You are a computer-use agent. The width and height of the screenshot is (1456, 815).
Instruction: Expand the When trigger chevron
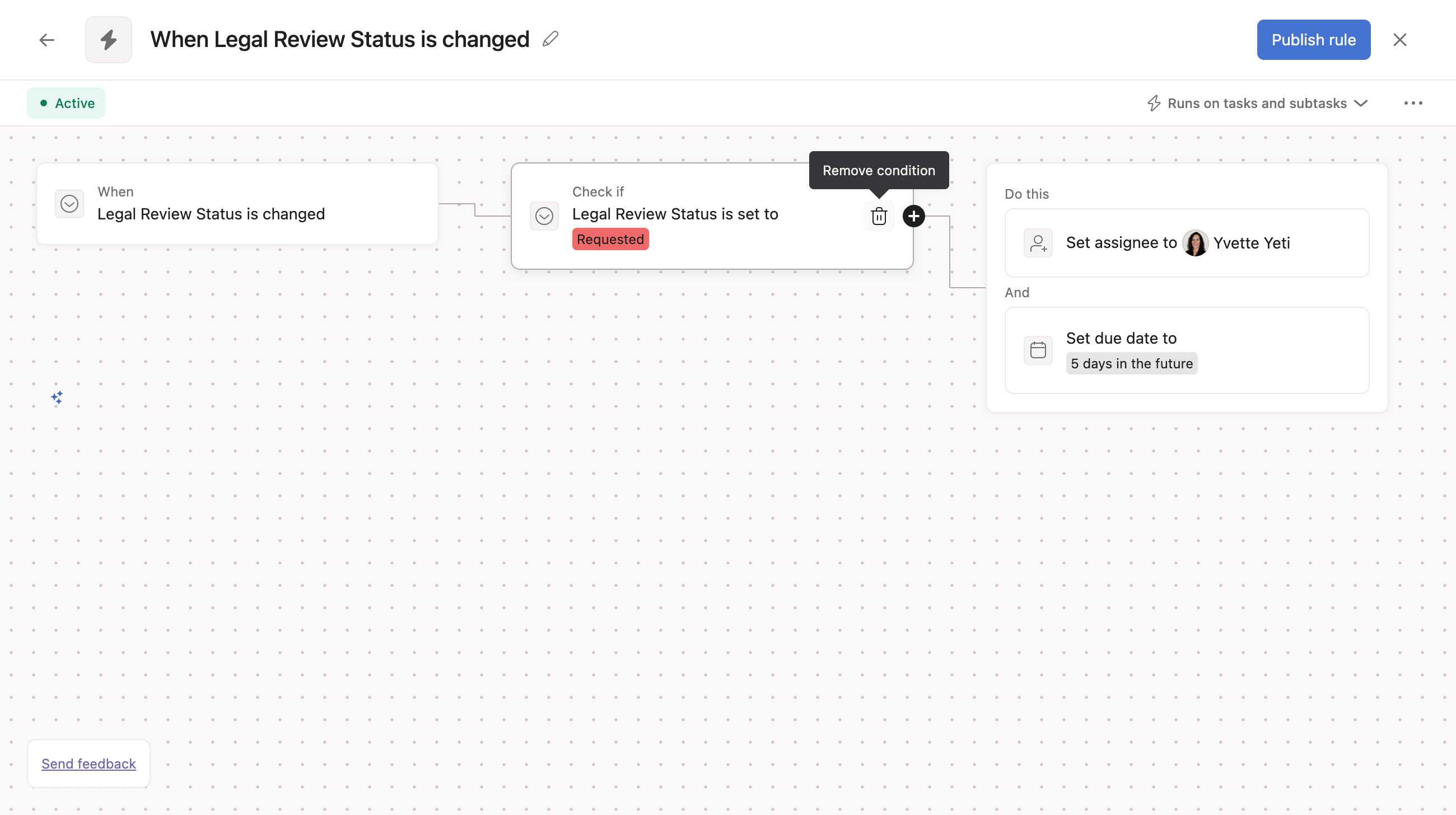[69, 204]
